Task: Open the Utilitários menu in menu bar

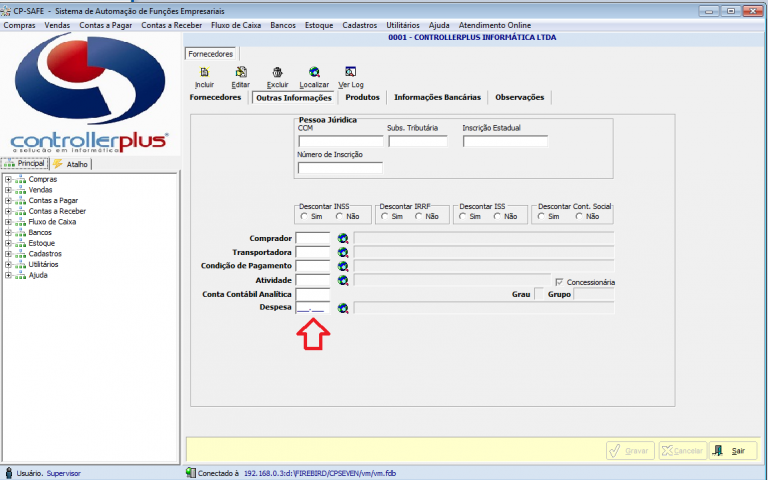Action: pyautogui.click(x=403, y=25)
